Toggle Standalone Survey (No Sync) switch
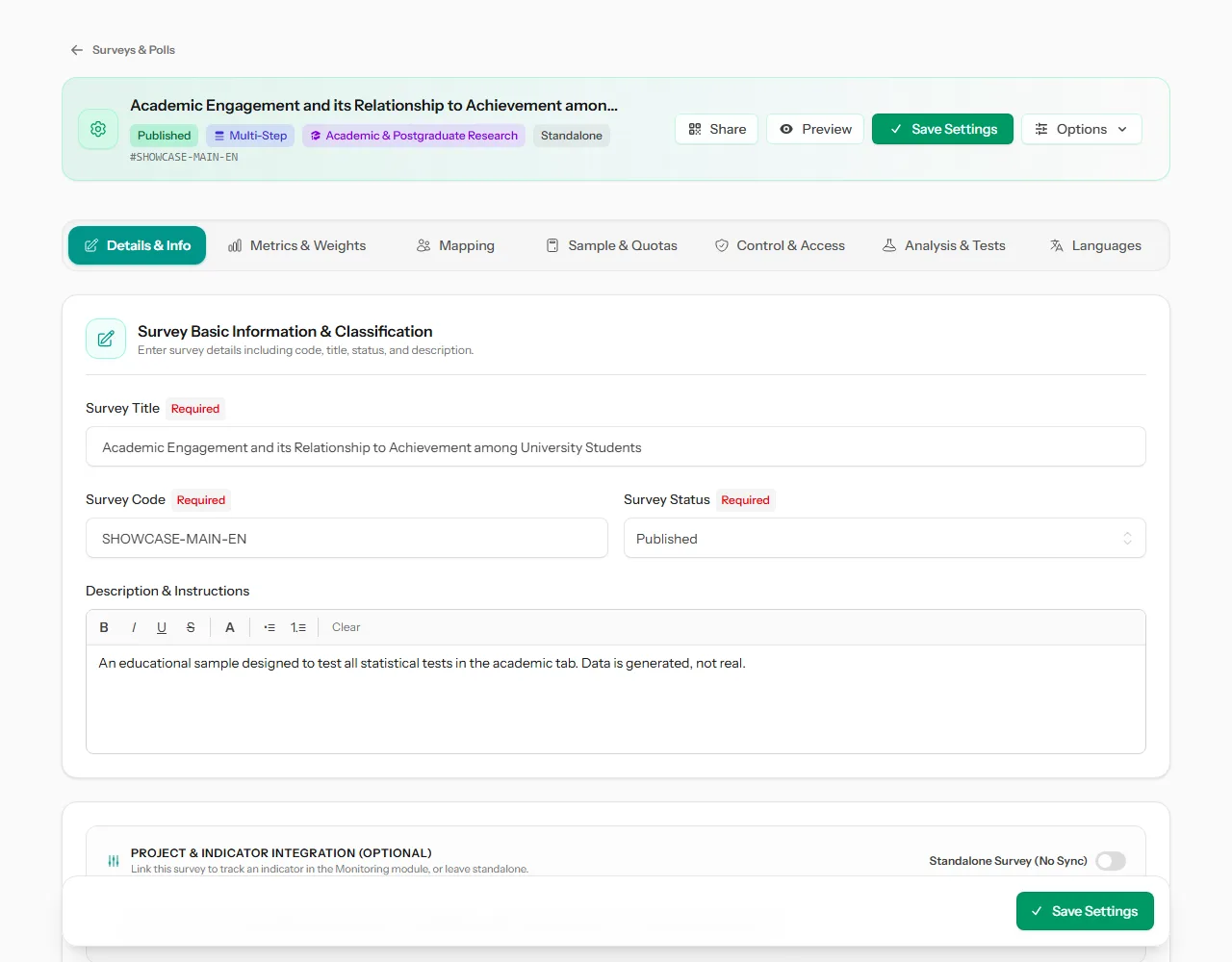 click(x=1111, y=861)
